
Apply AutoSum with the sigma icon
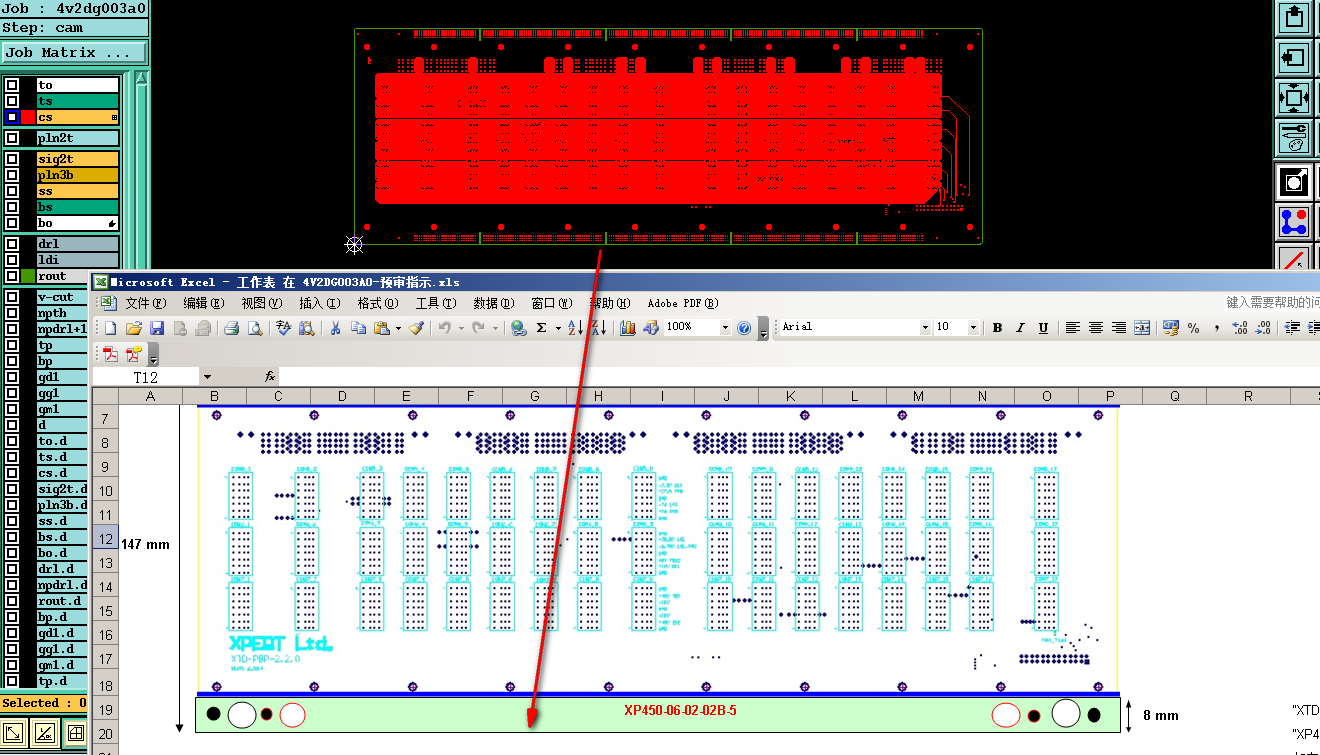click(542, 328)
